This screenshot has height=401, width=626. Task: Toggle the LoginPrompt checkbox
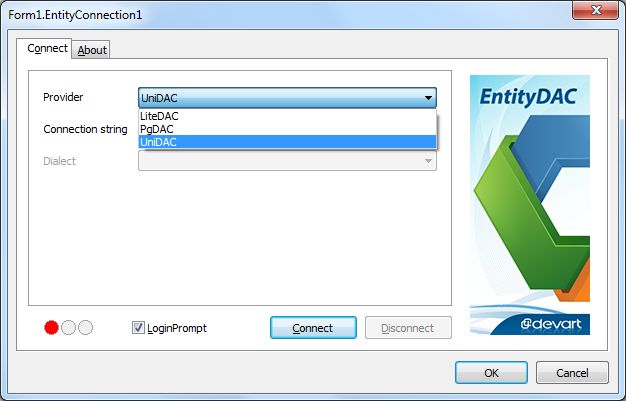[x=138, y=328]
